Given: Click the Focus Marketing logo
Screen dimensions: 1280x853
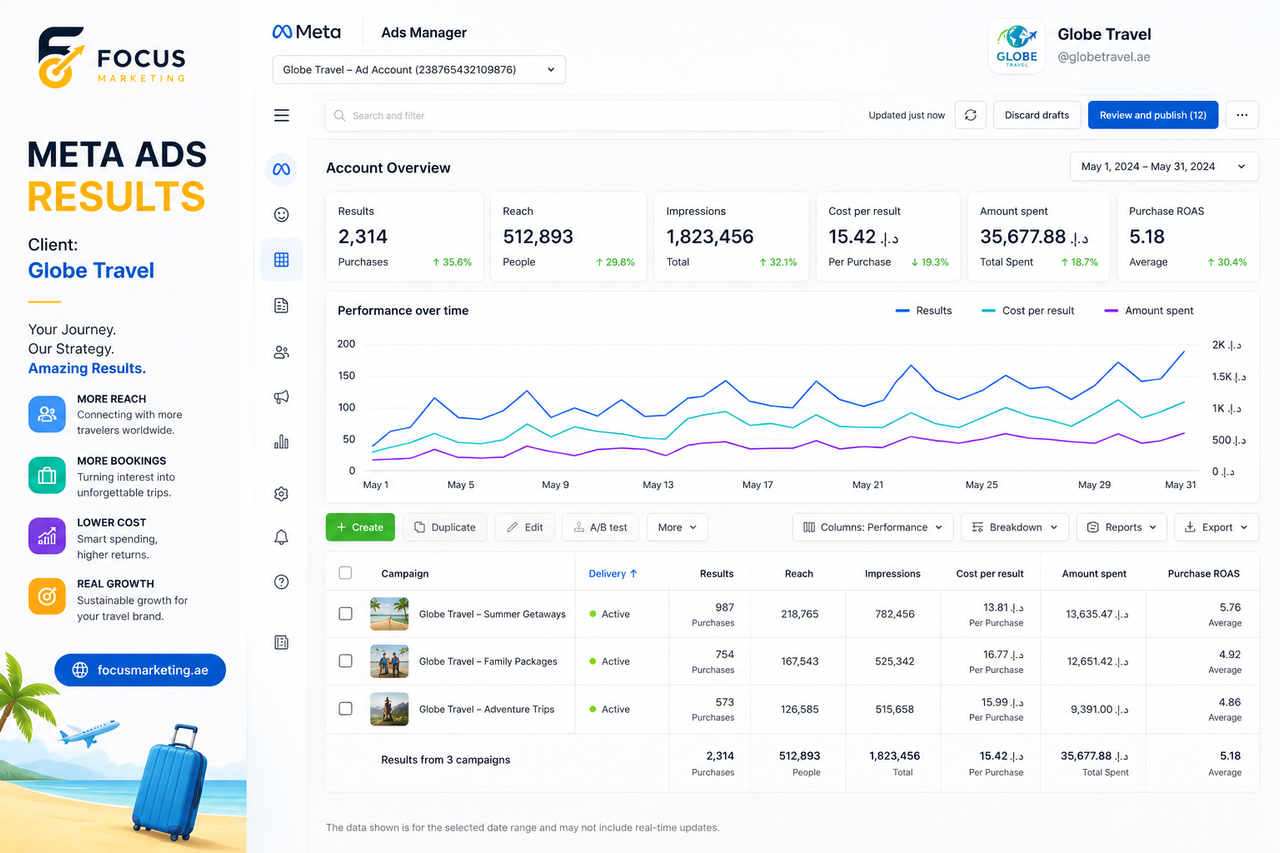Looking at the screenshot, I should [x=111, y=58].
